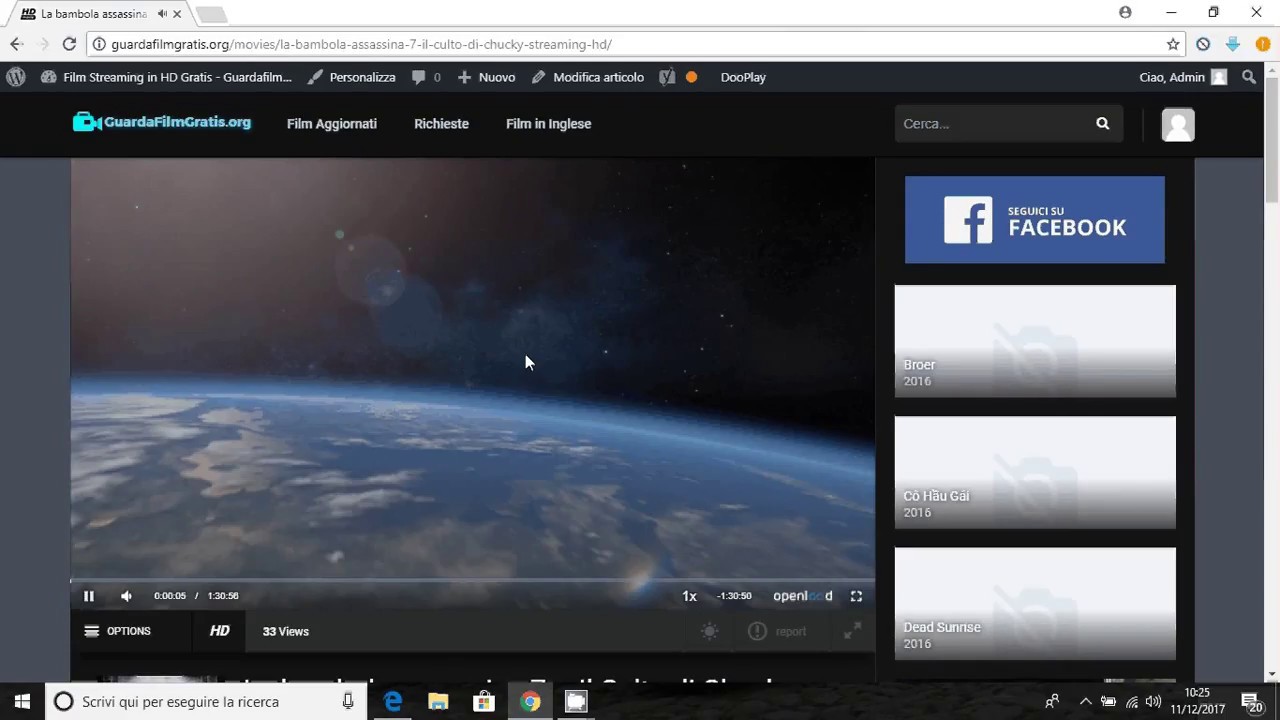Image resolution: width=1280 pixels, height=720 pixels.
Task: Report the video with report button
Action: tap(777, 631)
